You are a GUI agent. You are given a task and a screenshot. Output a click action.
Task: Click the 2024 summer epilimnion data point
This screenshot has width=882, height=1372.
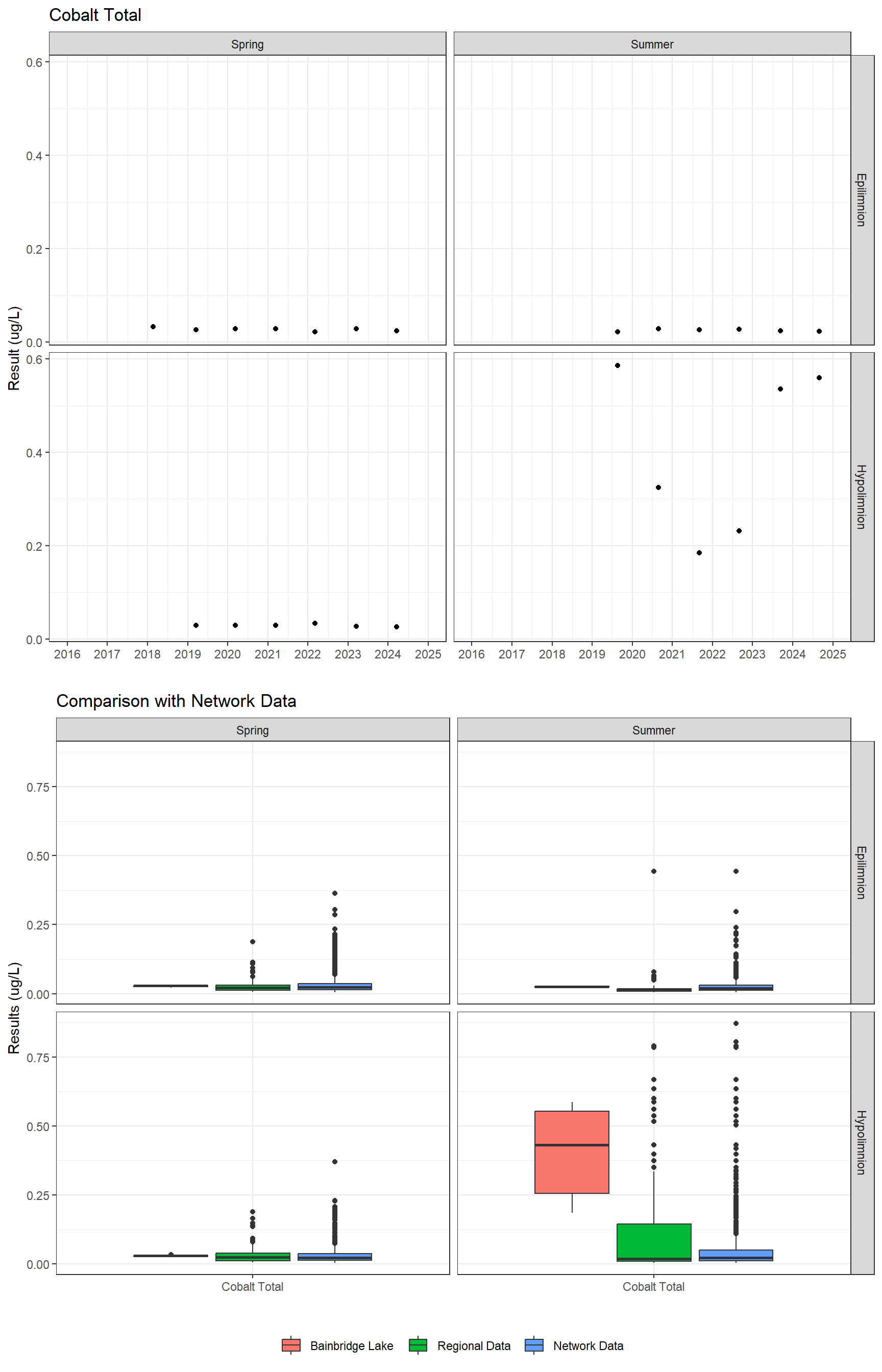tap(819, 331)
